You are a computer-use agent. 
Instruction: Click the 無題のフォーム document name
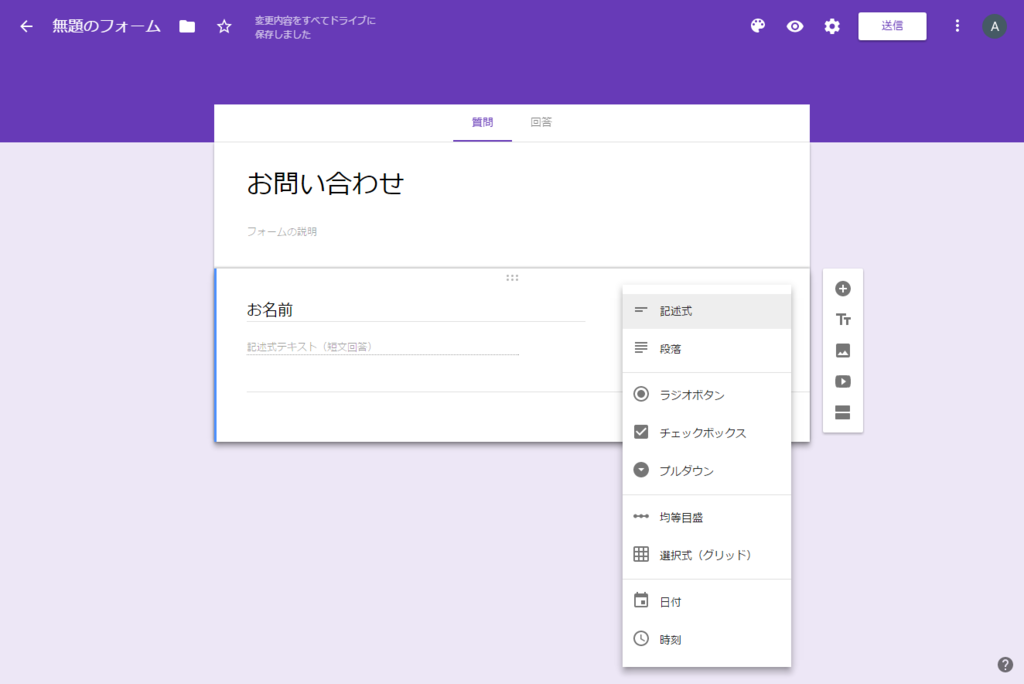tap(106, 26)
